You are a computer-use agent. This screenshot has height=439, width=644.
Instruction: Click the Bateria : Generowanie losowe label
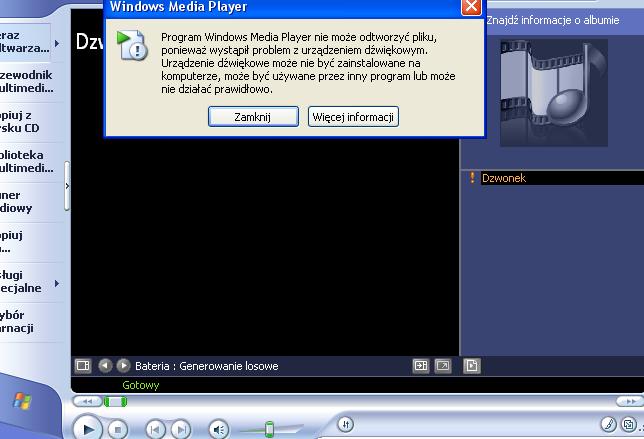coord(207,366)
